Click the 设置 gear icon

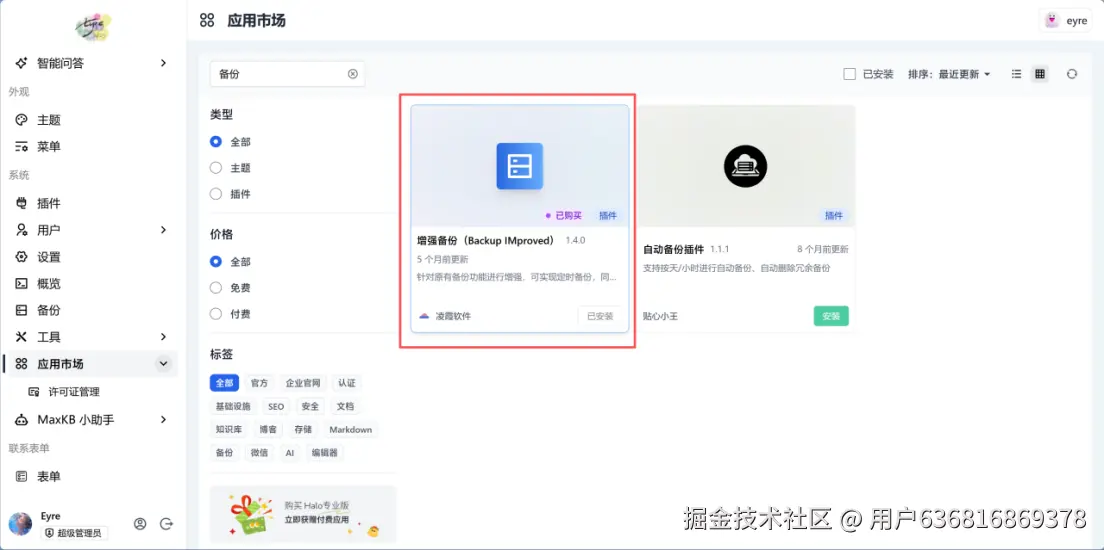point(22,257)
